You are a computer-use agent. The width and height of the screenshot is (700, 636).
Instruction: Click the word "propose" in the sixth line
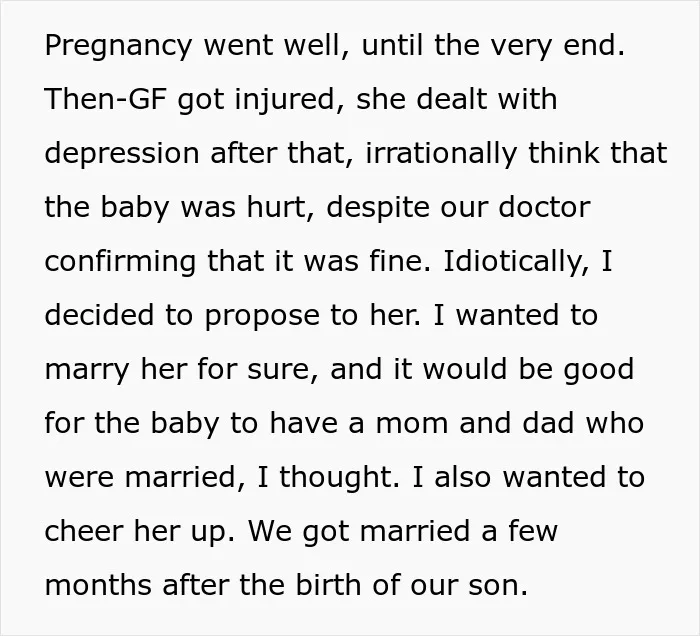coord(262,316)
